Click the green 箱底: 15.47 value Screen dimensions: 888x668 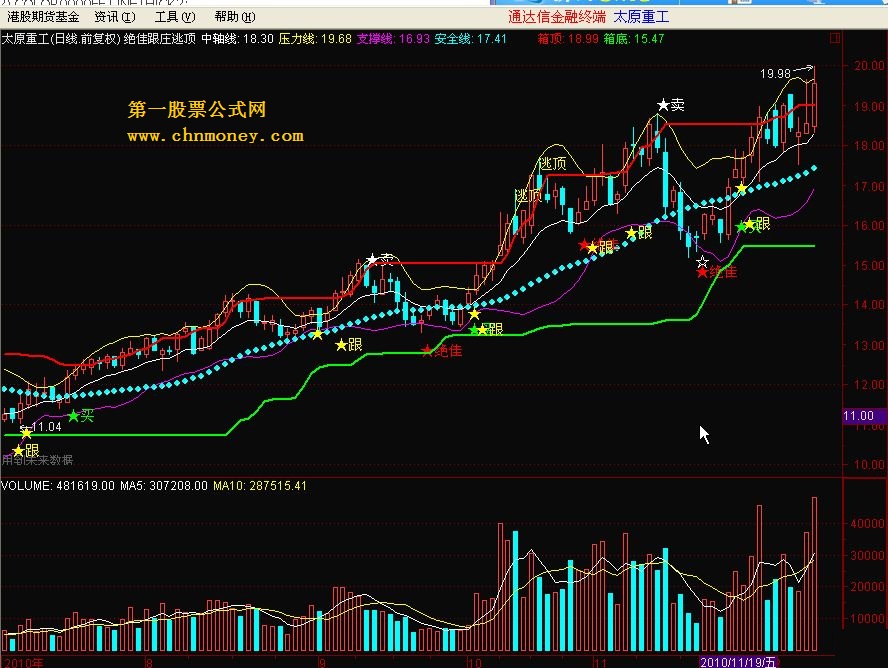tap(634, 38)
